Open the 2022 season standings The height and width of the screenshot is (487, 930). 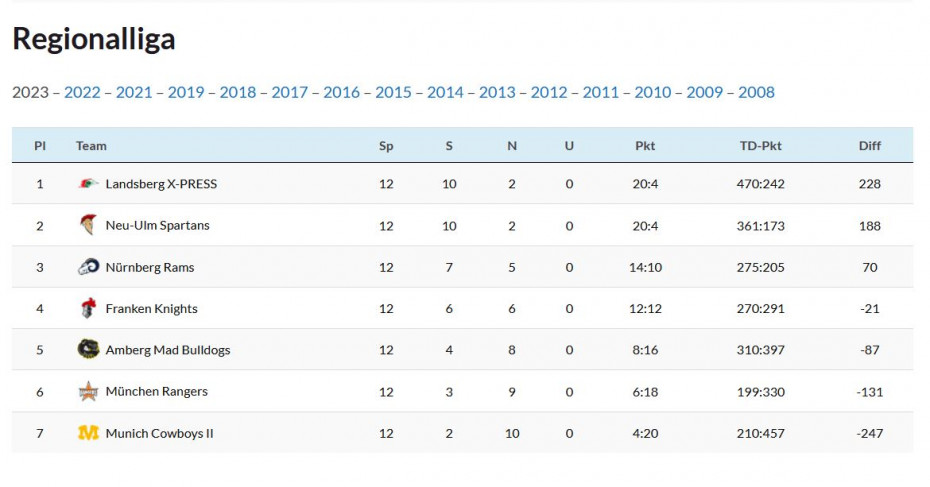click(82, 92)
